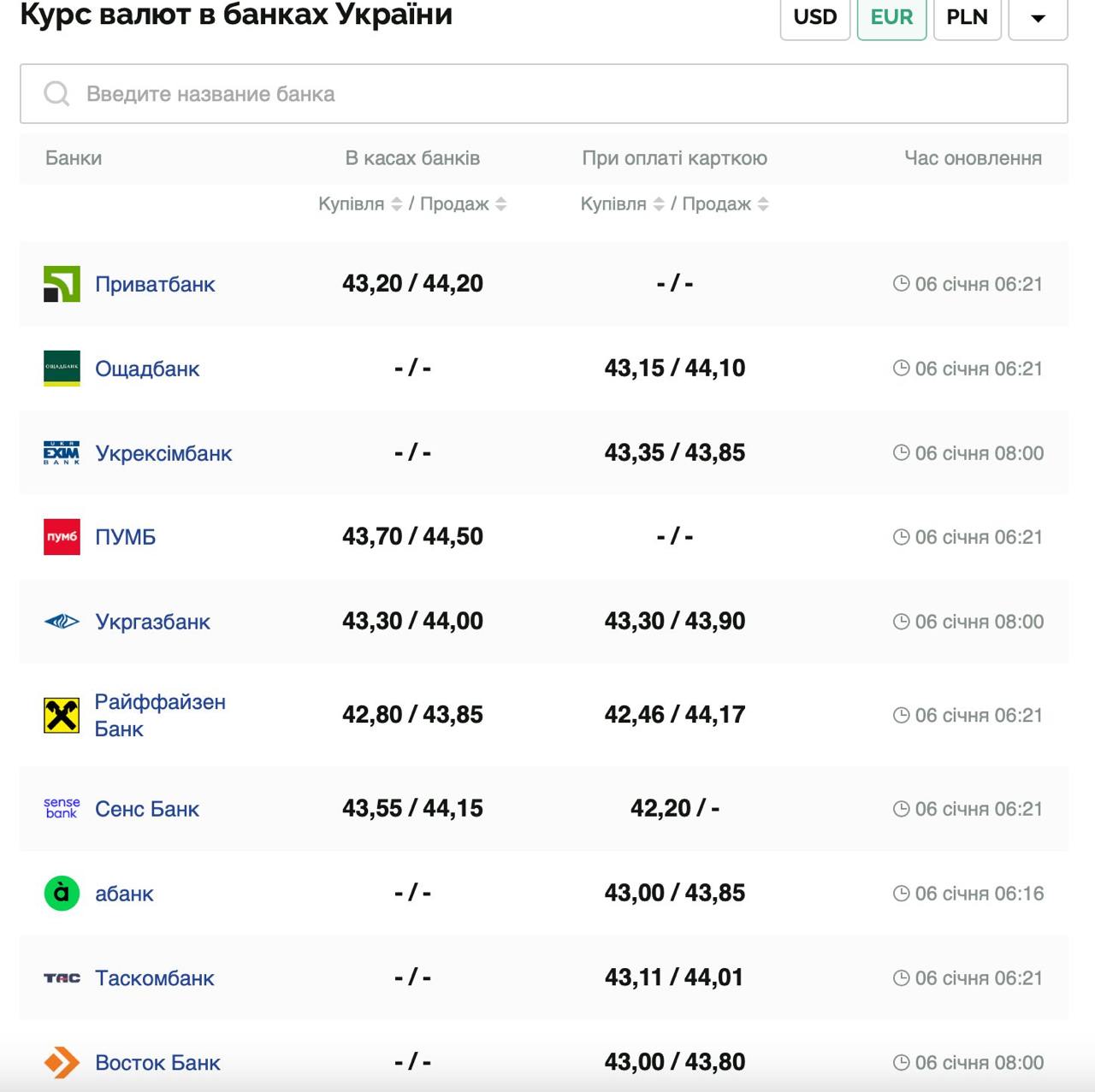Image resolution: width=1095 pixels, height=1092 pixels.
Task: Click the PrivatBank green logo icon
Action: coord(62,284)
